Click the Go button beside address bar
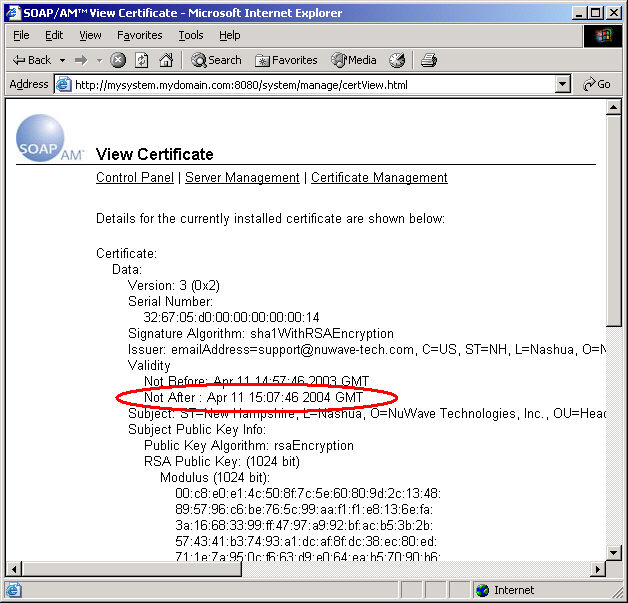628x603 pixels. (x=597, y=85)
